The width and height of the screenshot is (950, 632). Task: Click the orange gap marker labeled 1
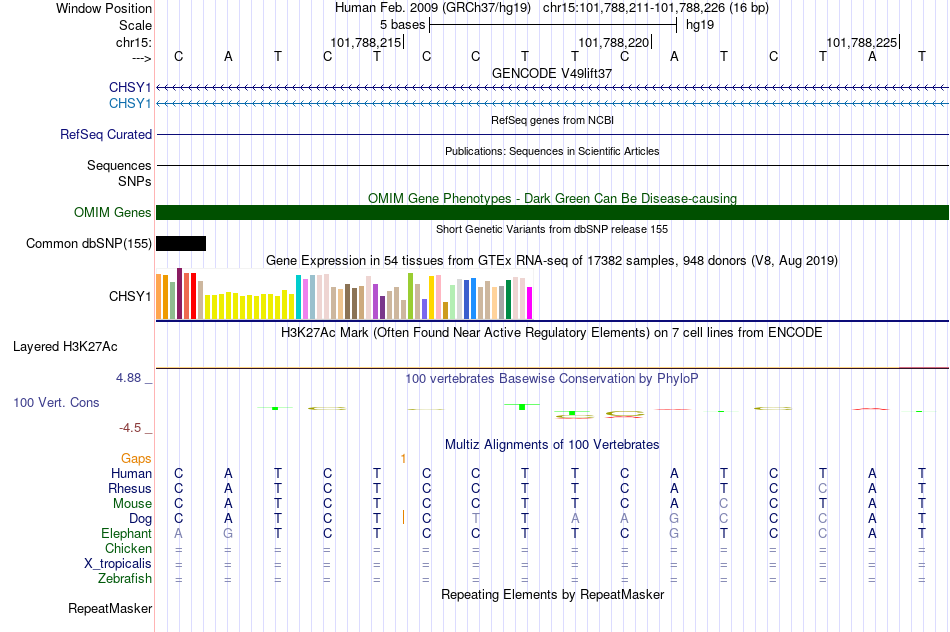pos(404,459)
